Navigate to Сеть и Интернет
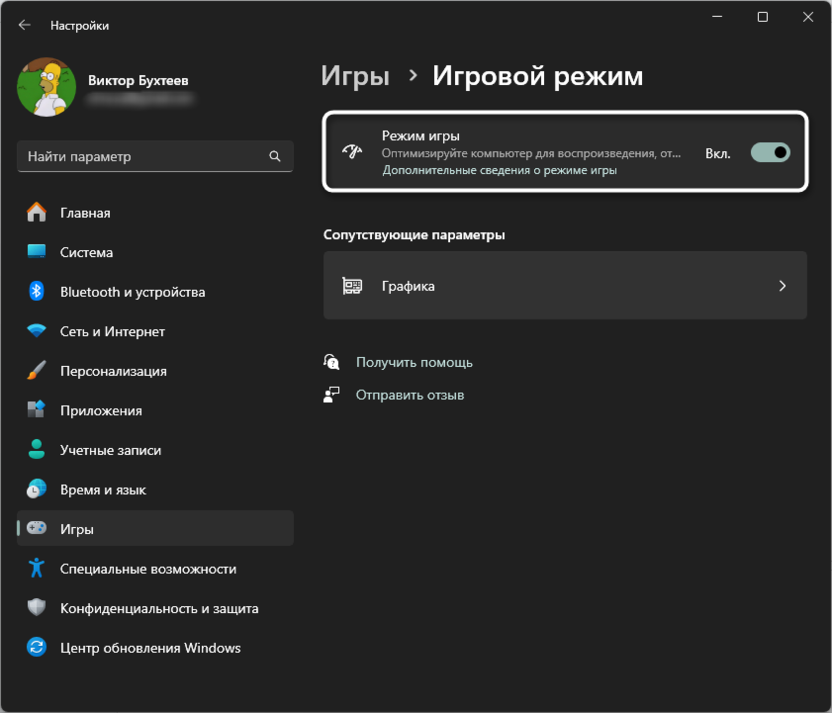832x713 pixels. coord(155,331)
